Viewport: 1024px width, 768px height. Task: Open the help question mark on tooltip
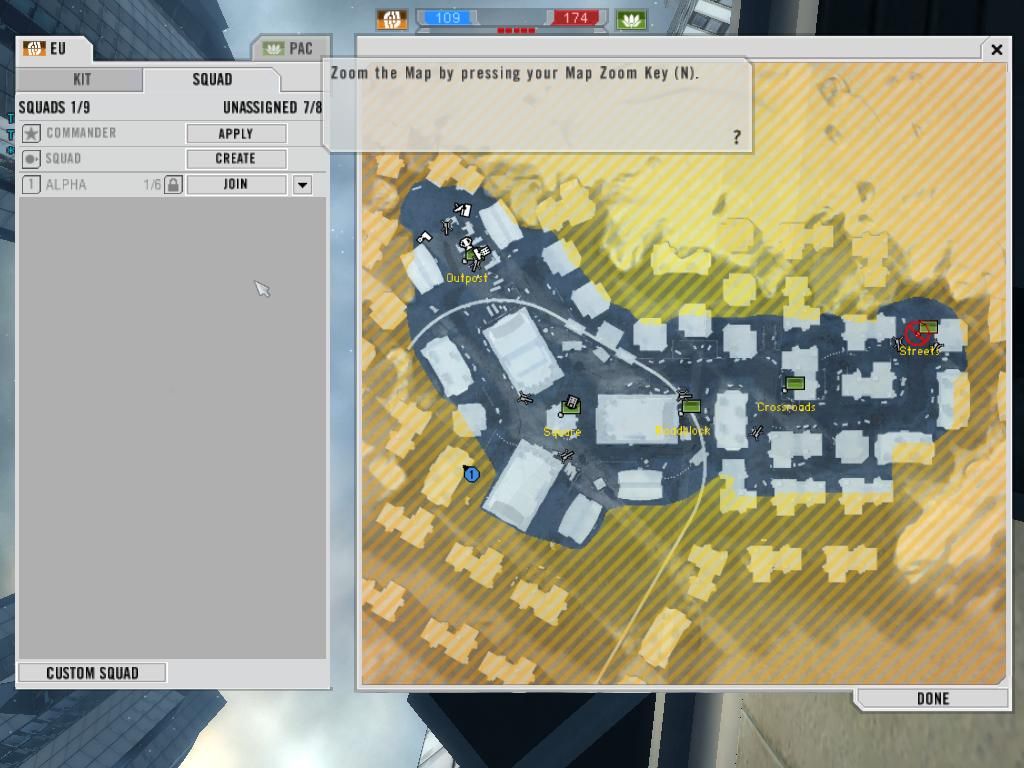(737, 137)
